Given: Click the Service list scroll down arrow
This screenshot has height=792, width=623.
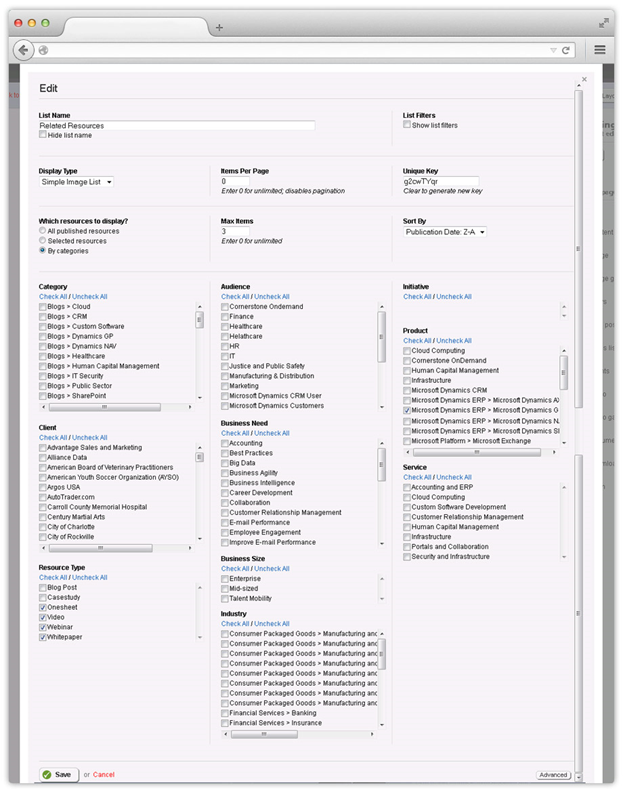Looking at the screenshot, I should [x=564, y=557].
